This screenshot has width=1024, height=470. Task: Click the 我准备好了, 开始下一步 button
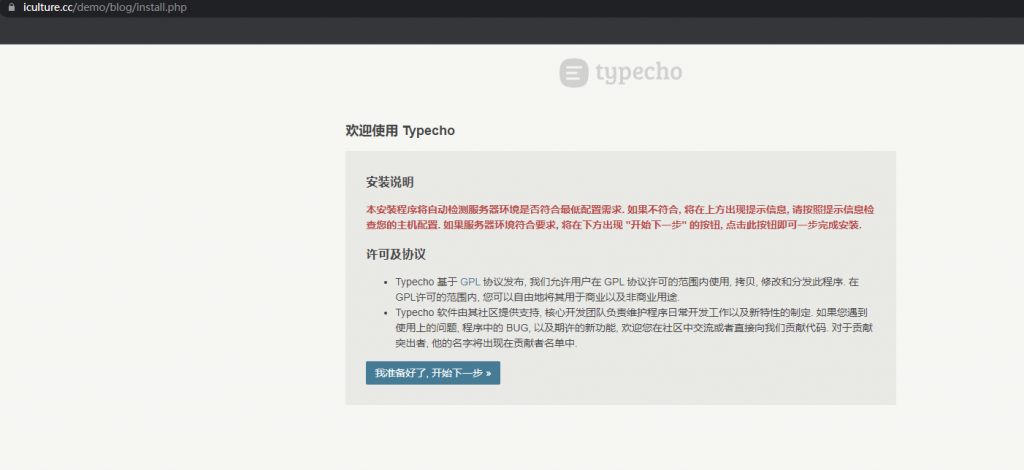(x=433, y=373)
